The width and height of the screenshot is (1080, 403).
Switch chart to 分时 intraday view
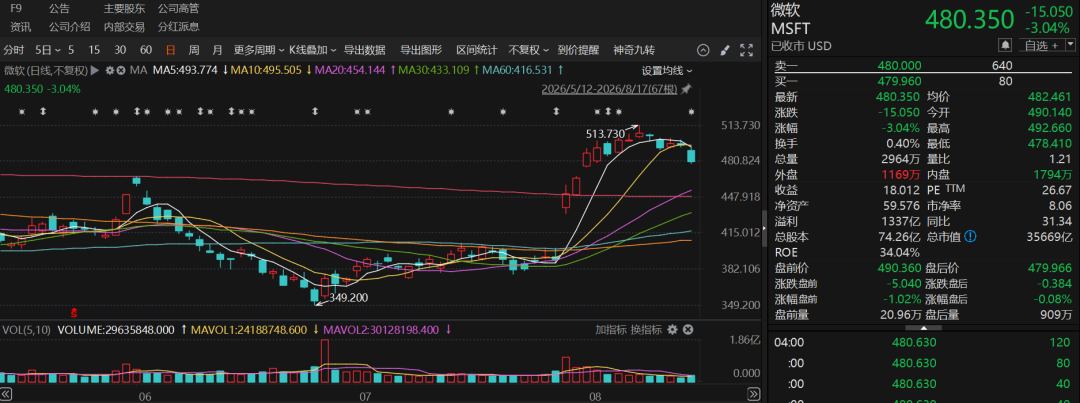[13, 50]
